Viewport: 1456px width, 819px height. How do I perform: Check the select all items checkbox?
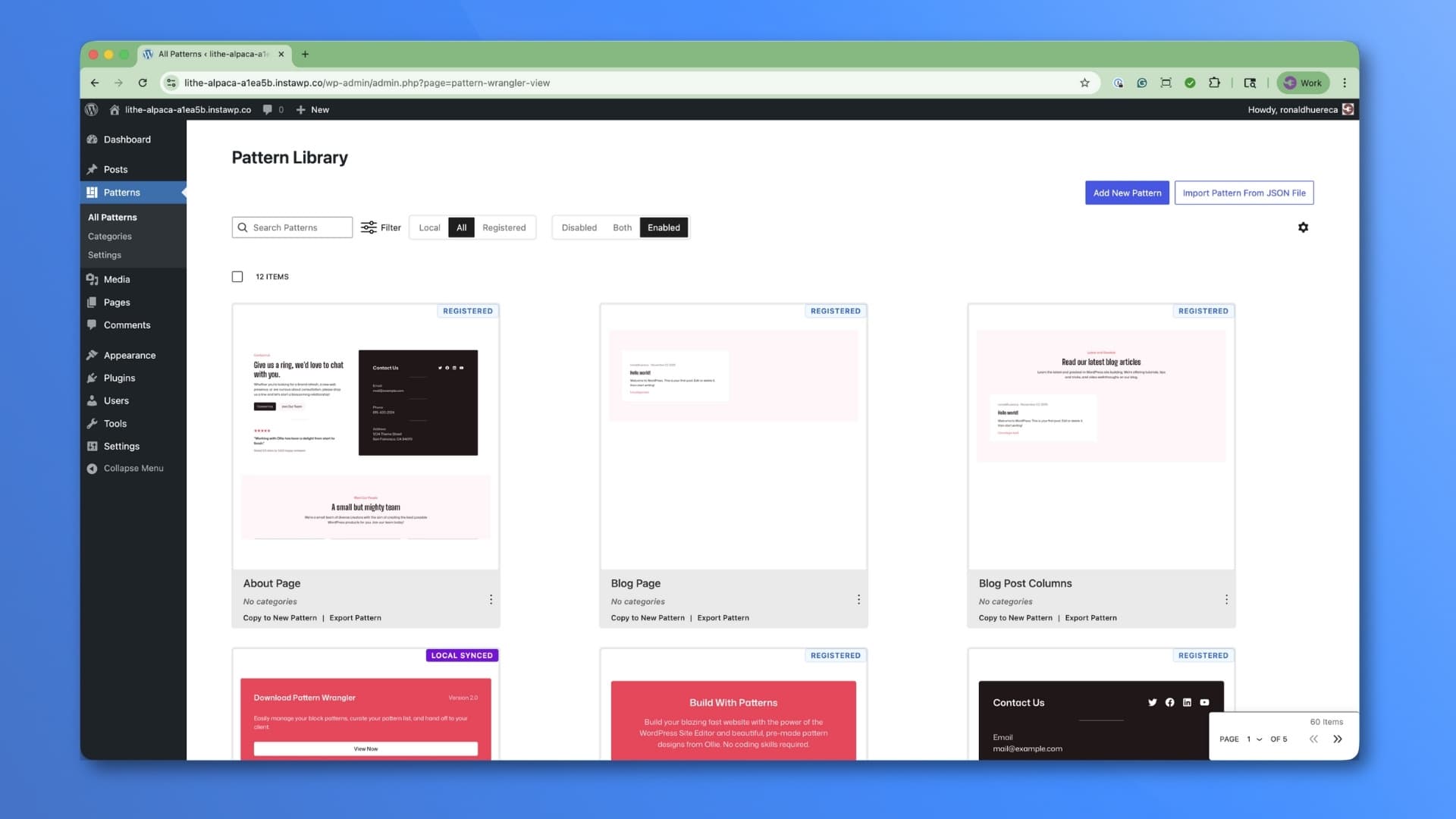click(x=237, y=277)
